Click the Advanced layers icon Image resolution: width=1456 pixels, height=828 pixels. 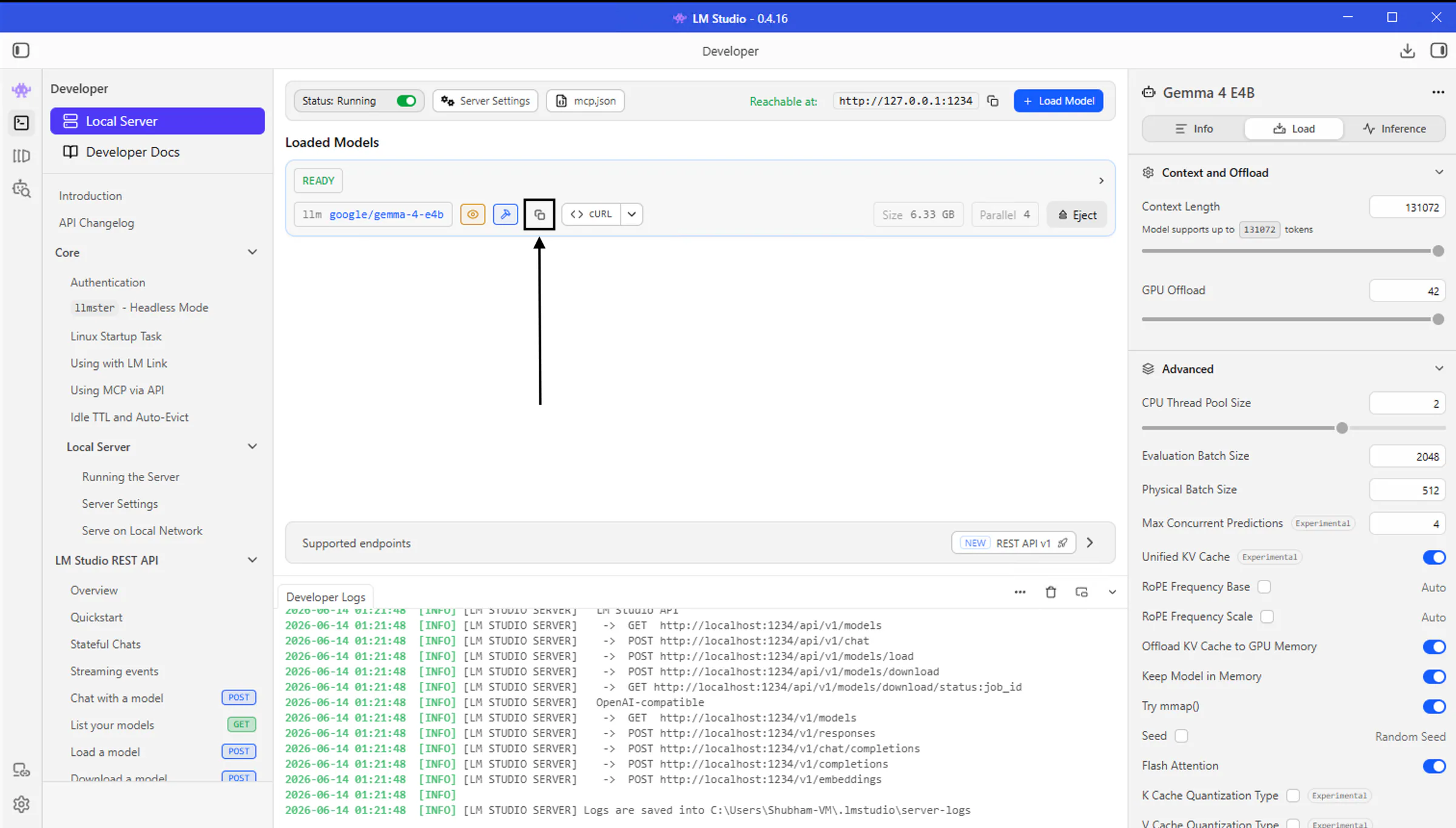1148,369
